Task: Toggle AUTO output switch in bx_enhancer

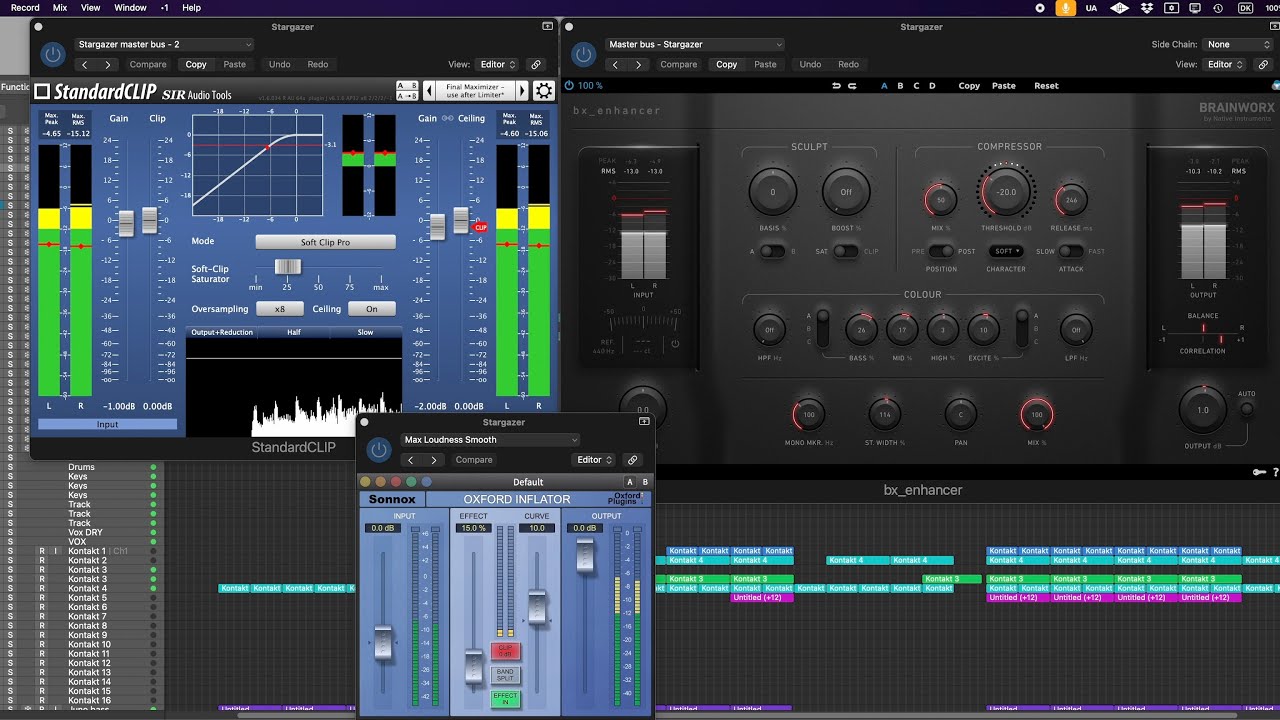Action: coord(1246,408)
